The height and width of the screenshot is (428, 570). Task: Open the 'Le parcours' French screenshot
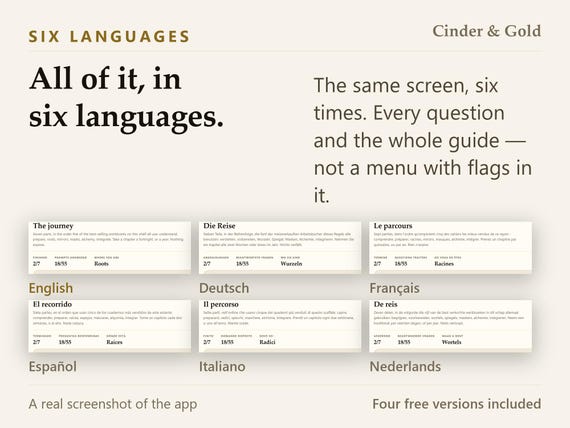pos(450,248)
